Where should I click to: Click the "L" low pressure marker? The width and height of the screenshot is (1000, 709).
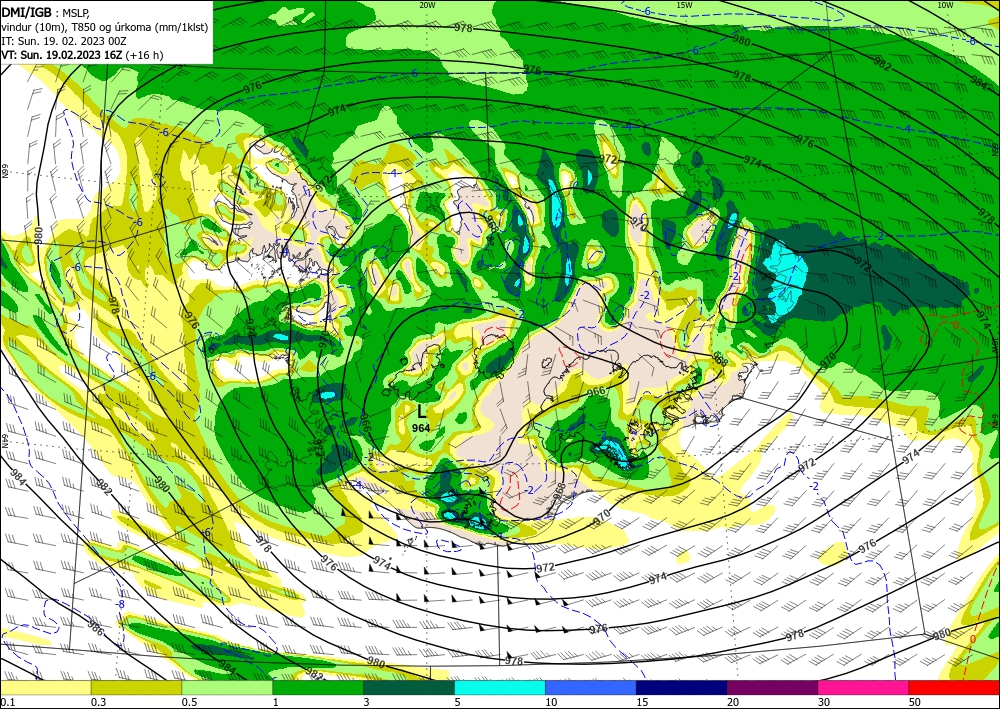coord(421,411)
